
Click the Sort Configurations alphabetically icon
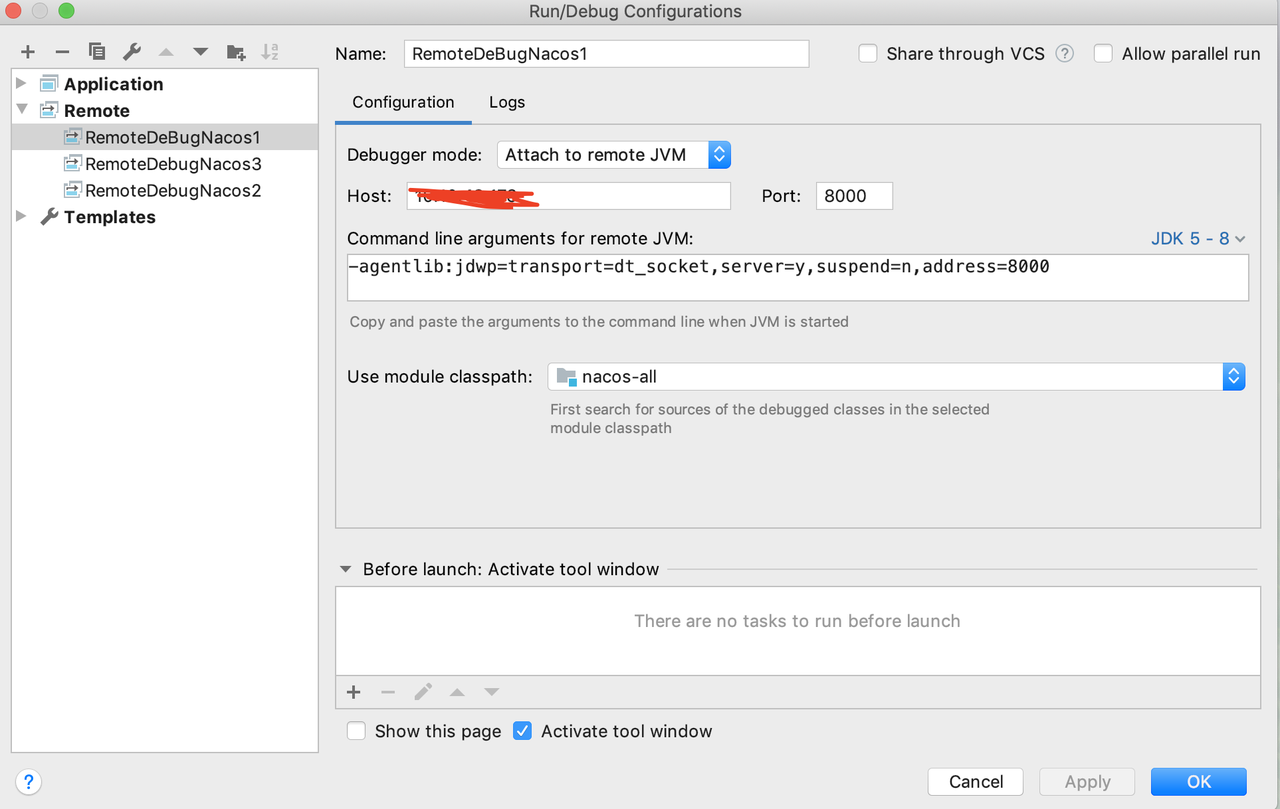(270, 52)
